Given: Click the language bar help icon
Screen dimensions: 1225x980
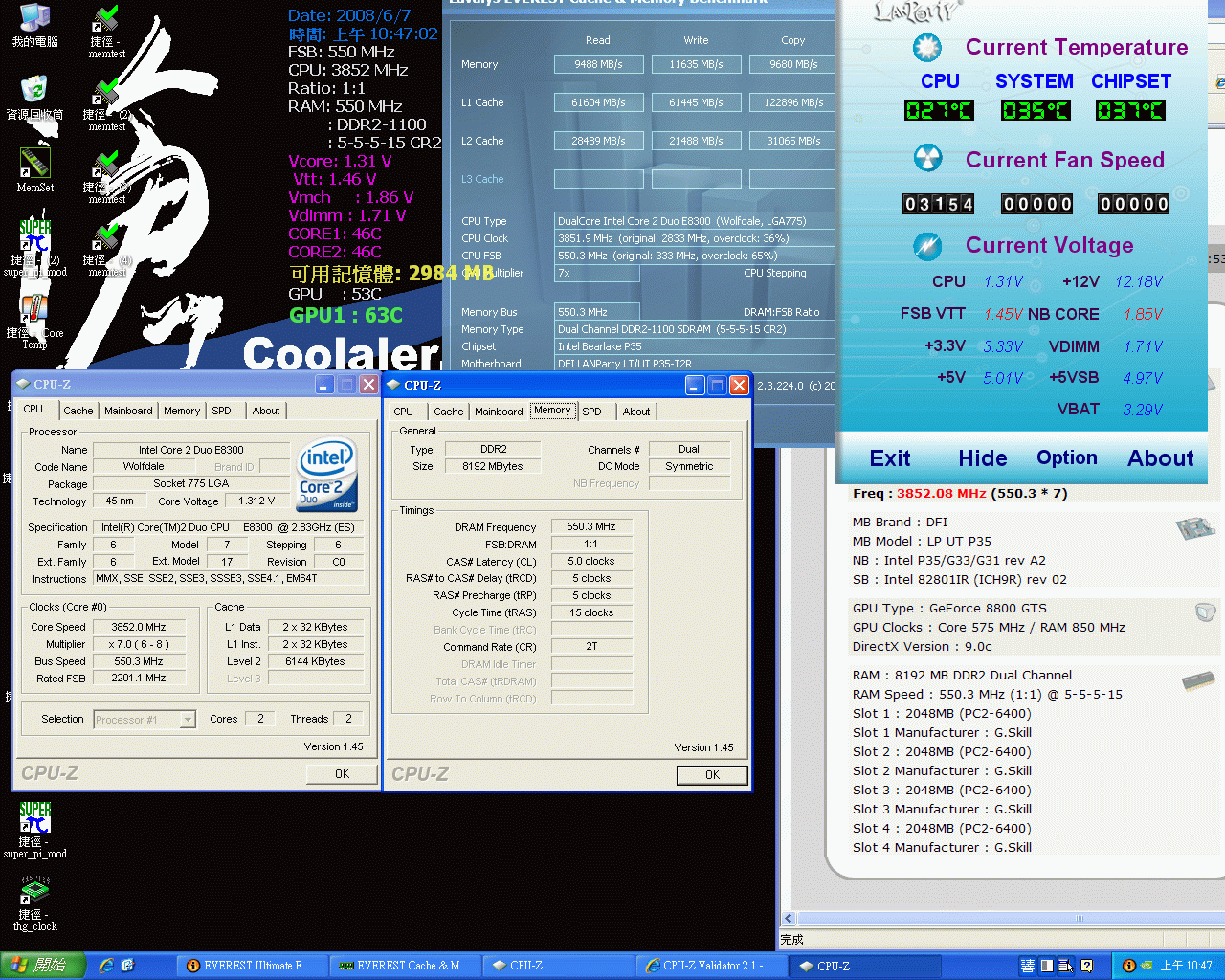Looking at the screenshot, I should [1086, 966].
